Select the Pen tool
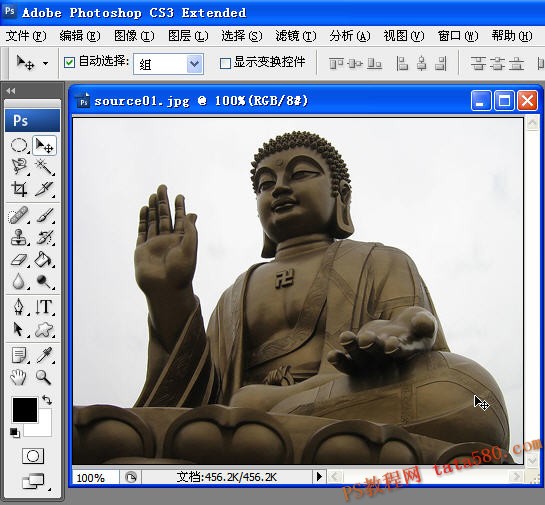The image size is (545, 505). (x=19, y=307)
